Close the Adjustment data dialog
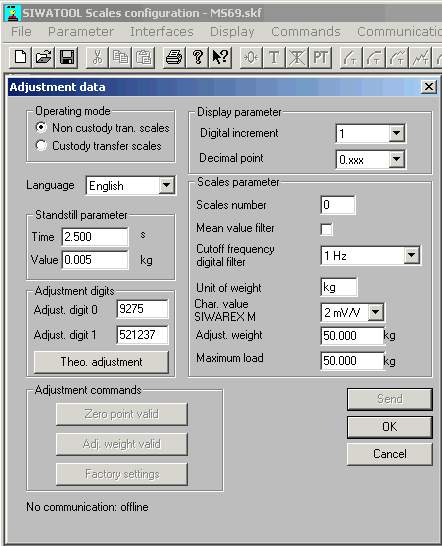The height and width of the screenshot is (546, 442). tap(428, 87)
